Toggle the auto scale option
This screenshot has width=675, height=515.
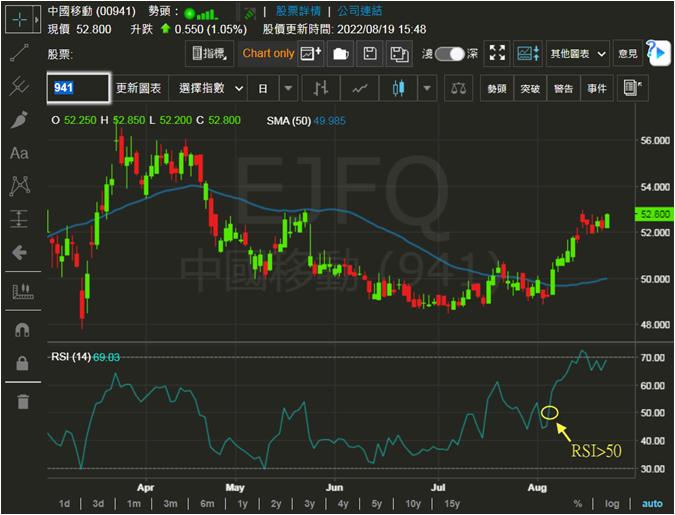point(652,503)
